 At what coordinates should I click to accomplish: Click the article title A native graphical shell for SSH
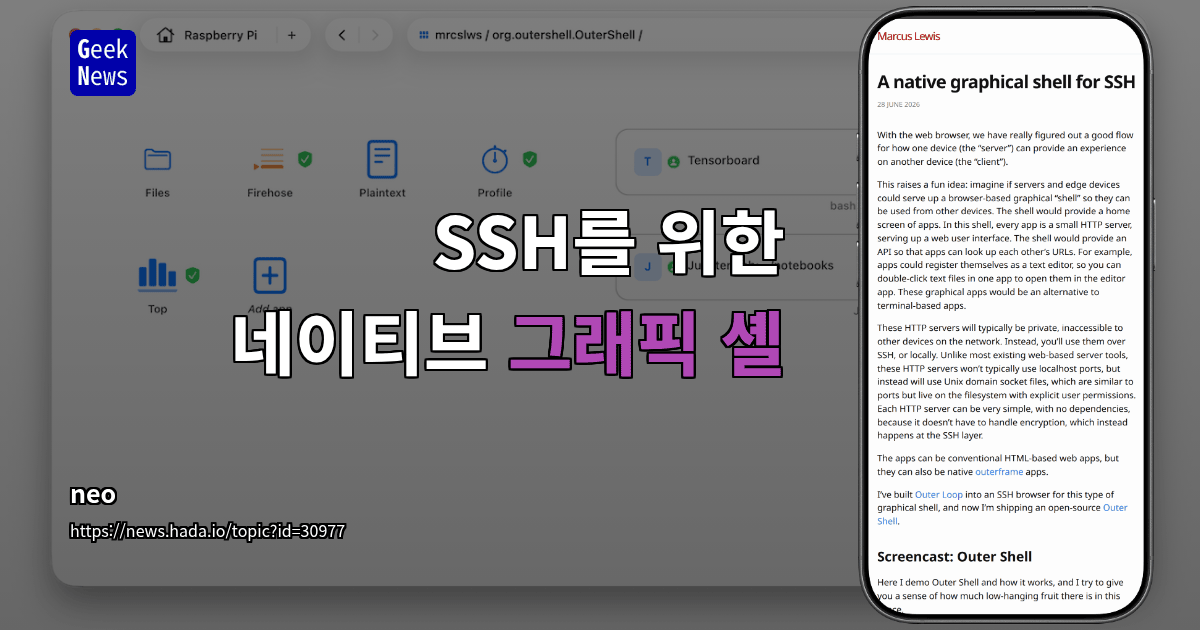coord(1006,82)
